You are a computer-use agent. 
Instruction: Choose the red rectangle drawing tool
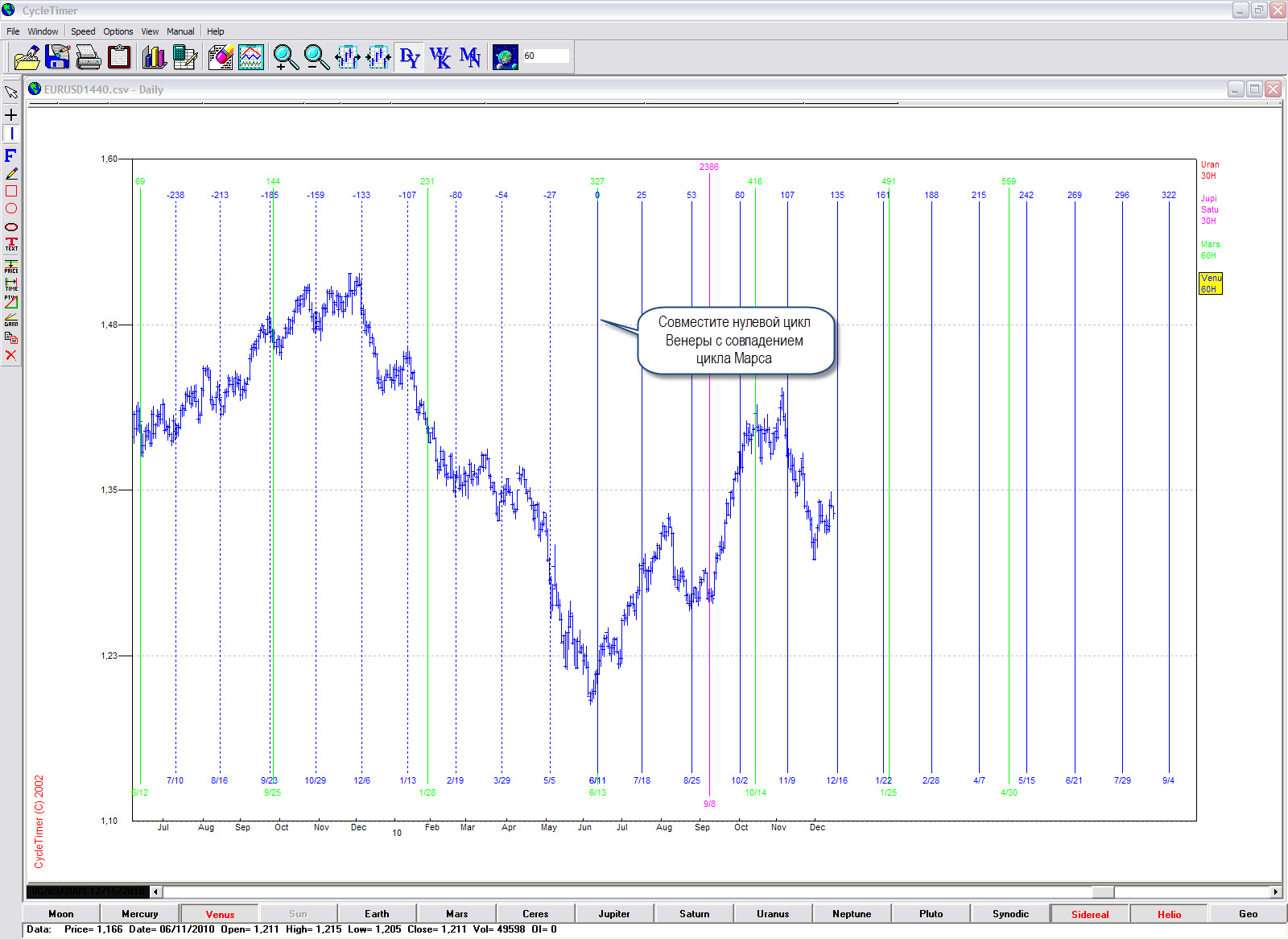(x=11, y=191)
